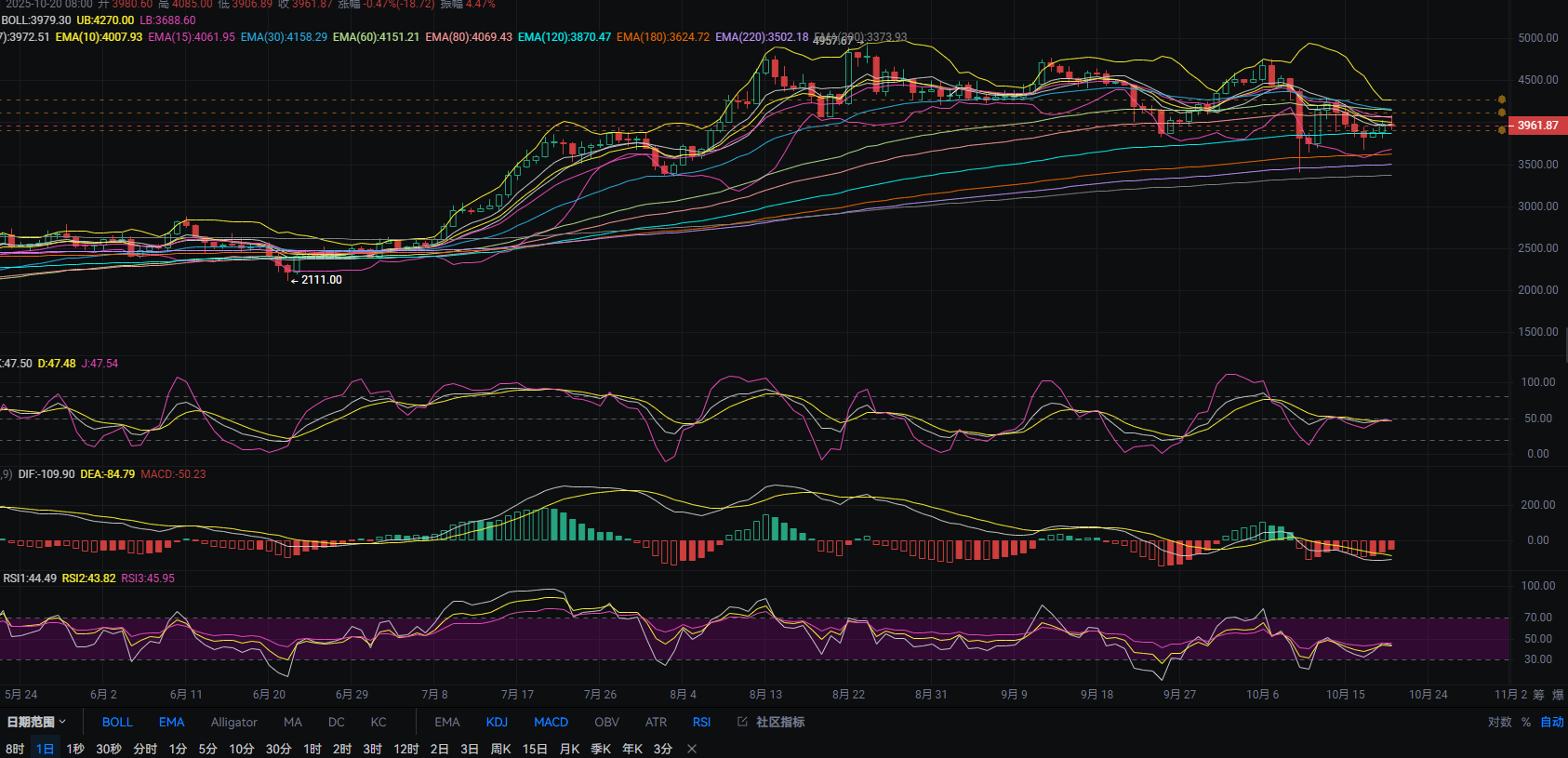This screenshot has width=1568, height=758.
Task: Close the timeframe bar with the X icon
Action: [692, 749]
